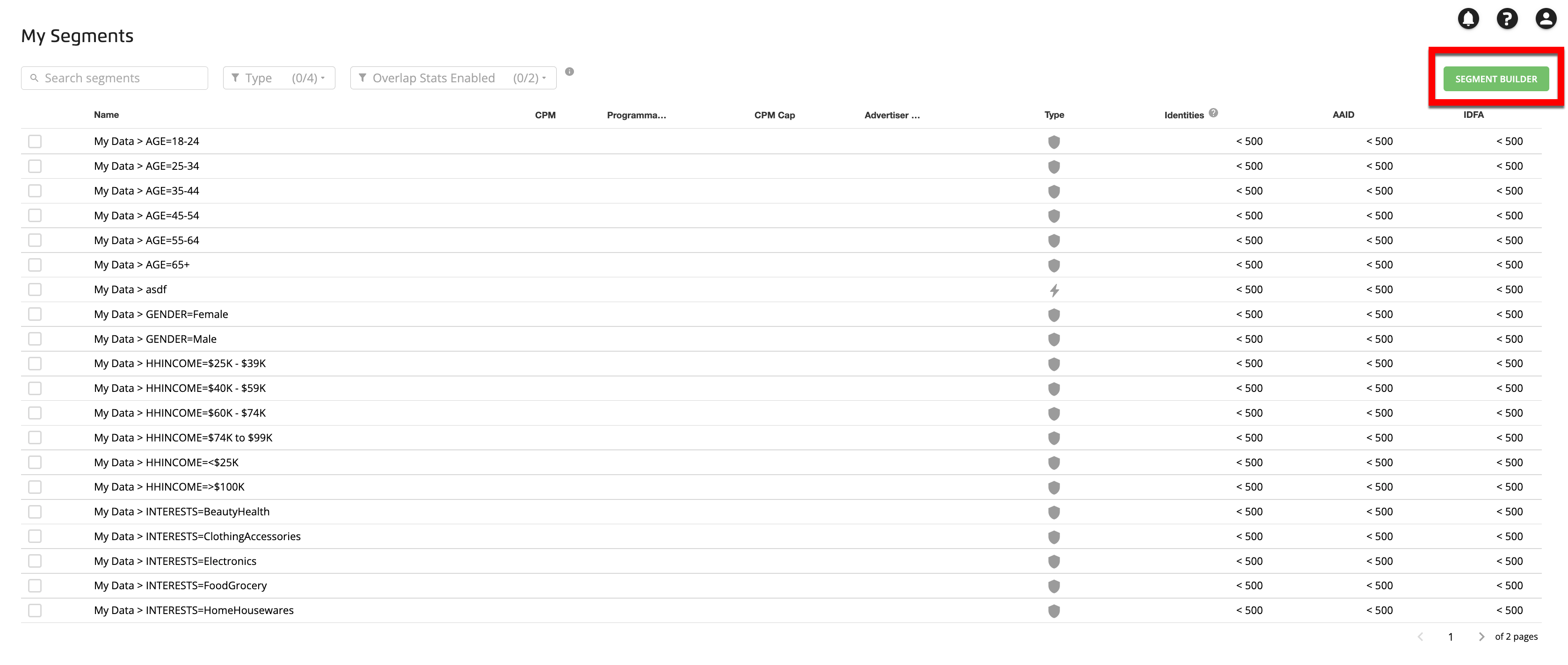This screenshot has height=665, width=1568.
Task: Click the shield type icon for GENDER=Female
Action: [1054, 315]
